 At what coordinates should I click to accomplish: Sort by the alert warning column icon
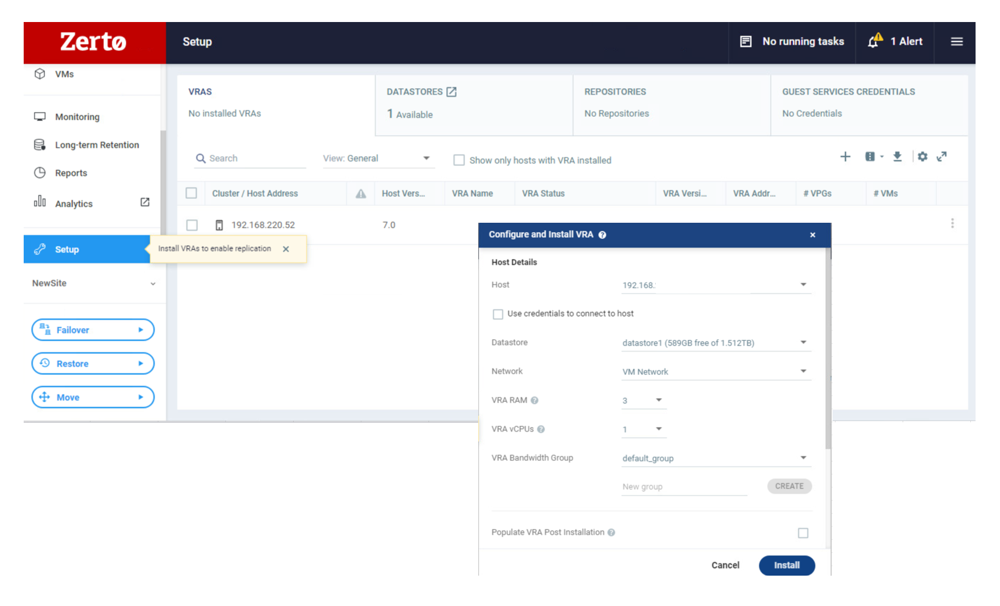(x=361, y=194)
